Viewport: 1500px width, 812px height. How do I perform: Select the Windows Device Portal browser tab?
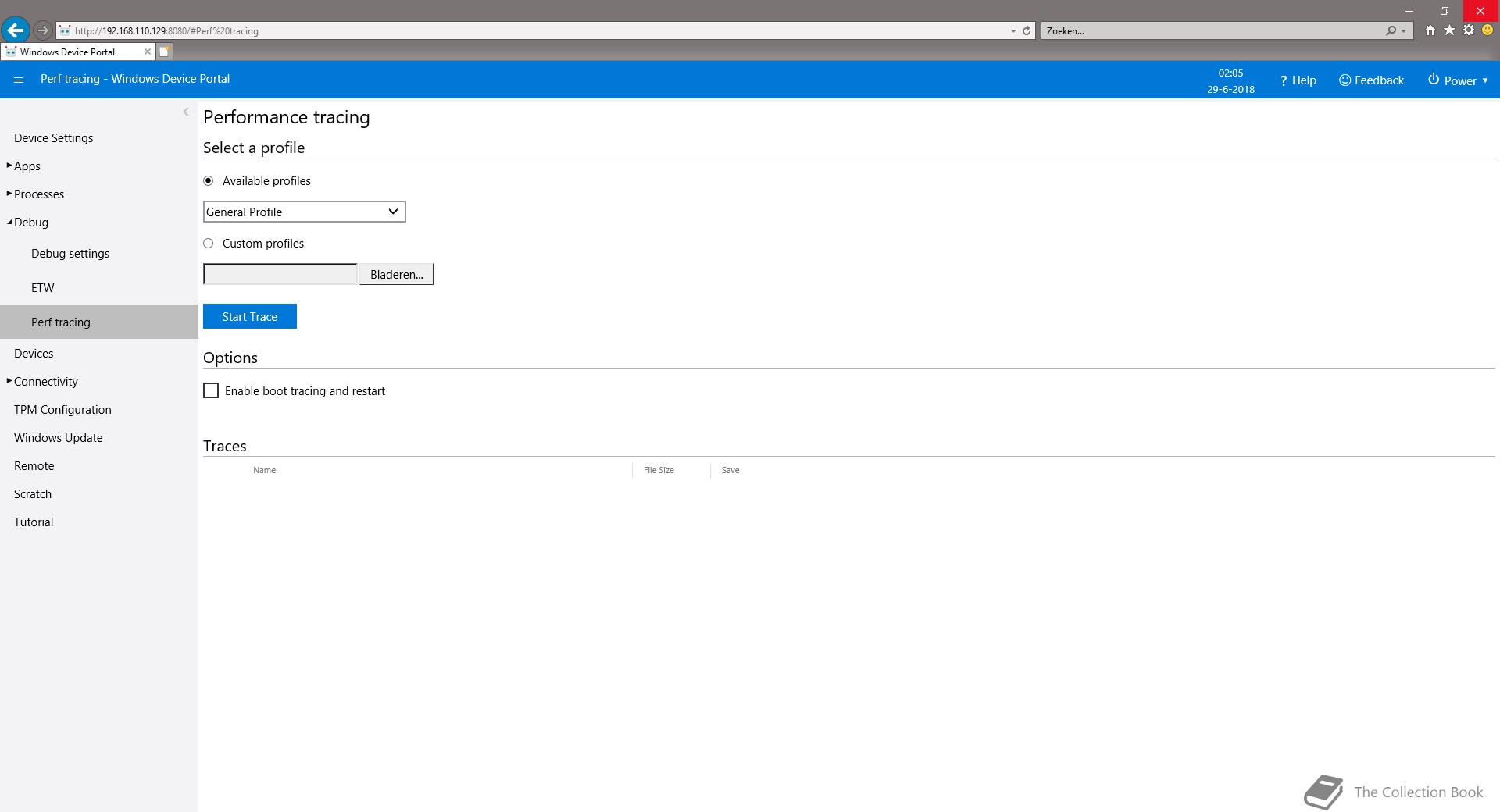tap(77, 52)
